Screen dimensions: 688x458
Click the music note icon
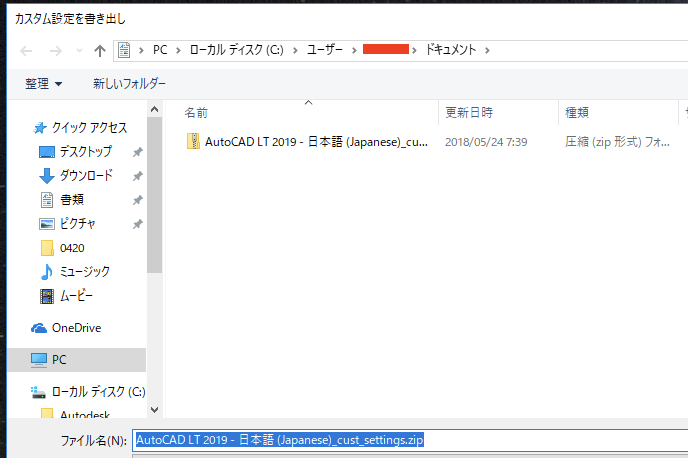coord(47,272)
